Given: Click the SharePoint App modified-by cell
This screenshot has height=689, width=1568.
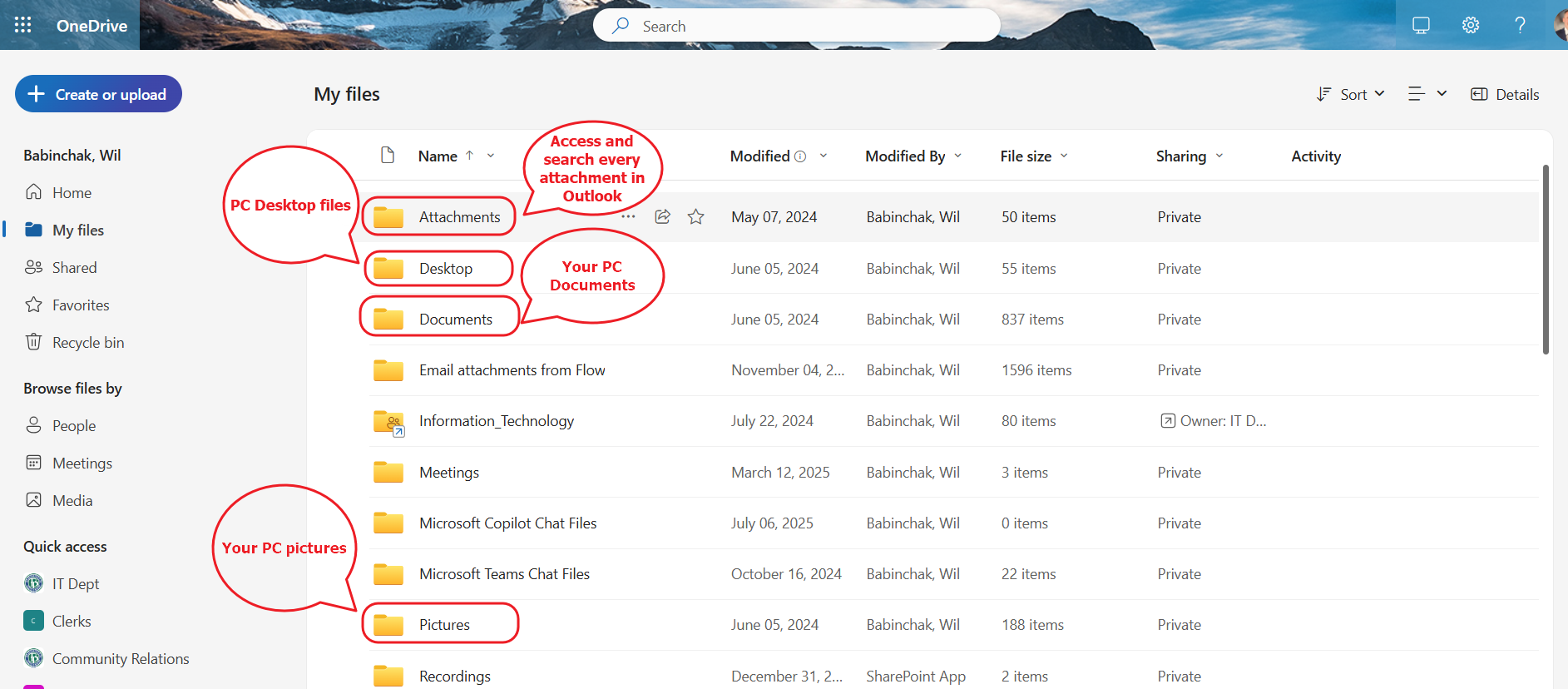Looking at the screenshot, I should (916, 676).
